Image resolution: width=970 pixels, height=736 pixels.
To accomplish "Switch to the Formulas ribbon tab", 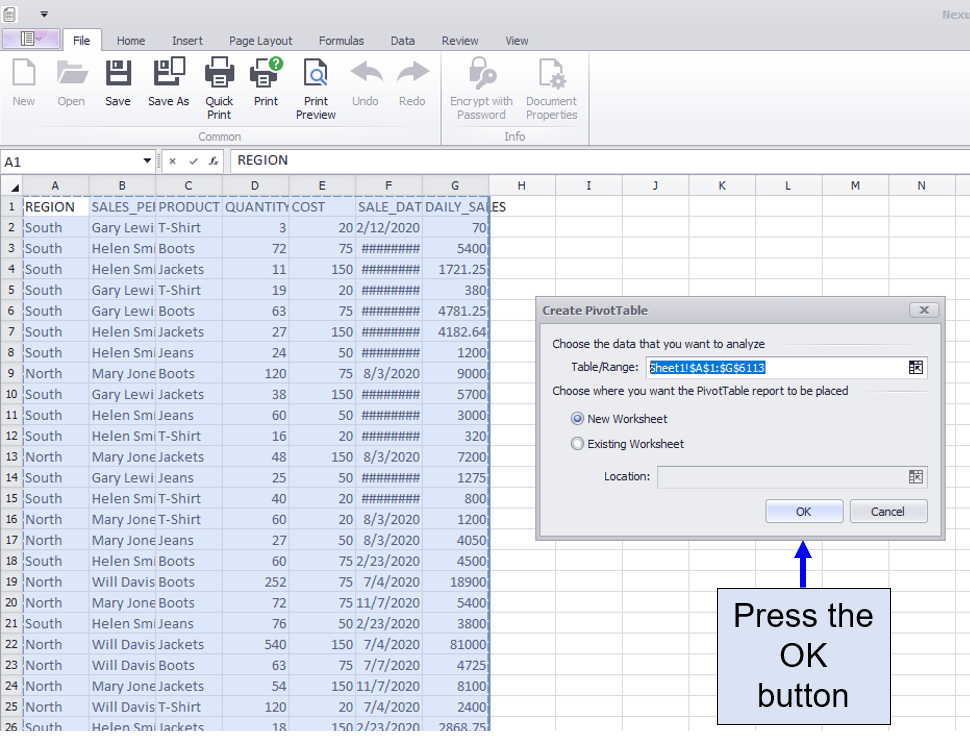I will (x=341, y=41).
